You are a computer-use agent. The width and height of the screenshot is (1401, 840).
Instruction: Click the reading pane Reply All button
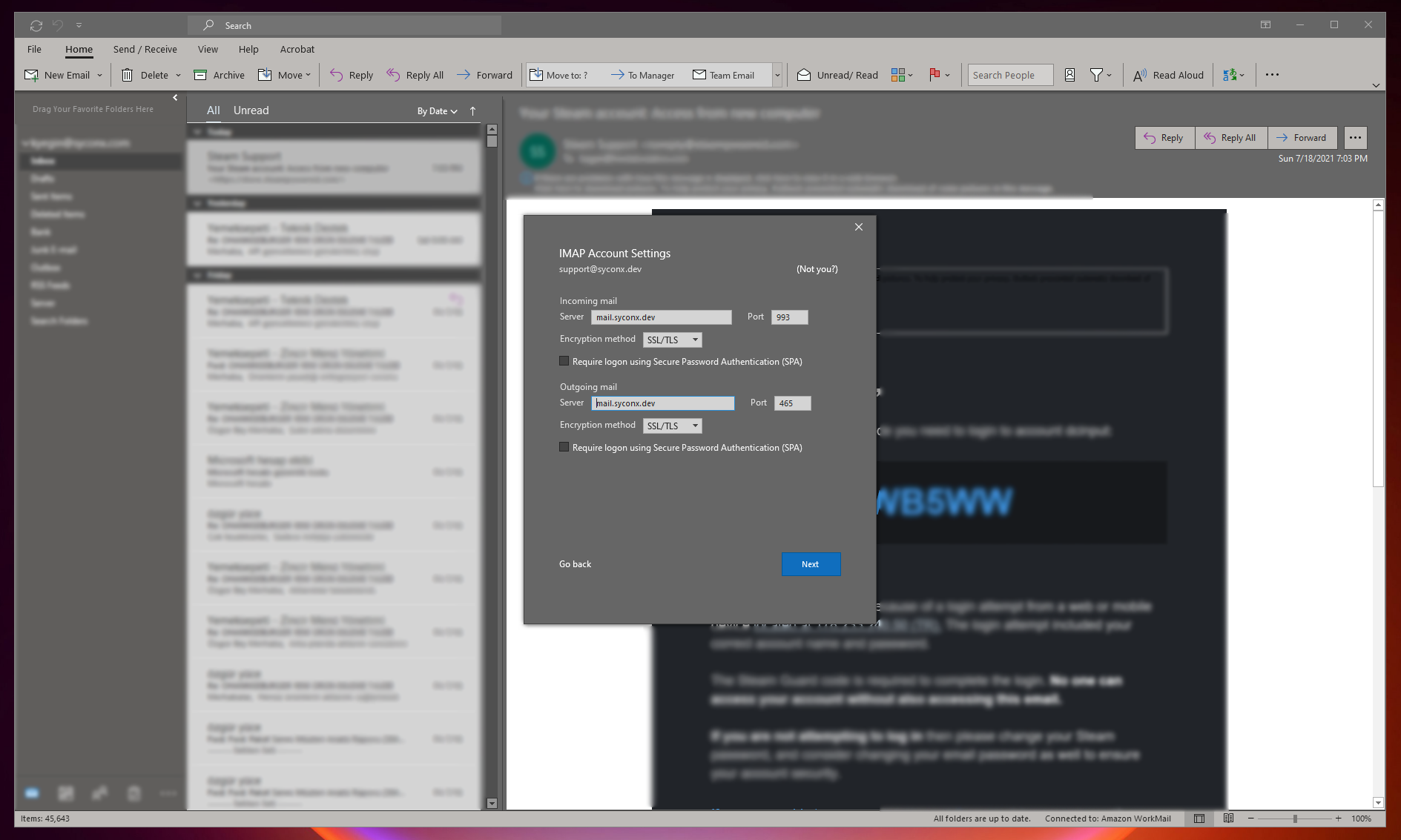(1231, 138)
